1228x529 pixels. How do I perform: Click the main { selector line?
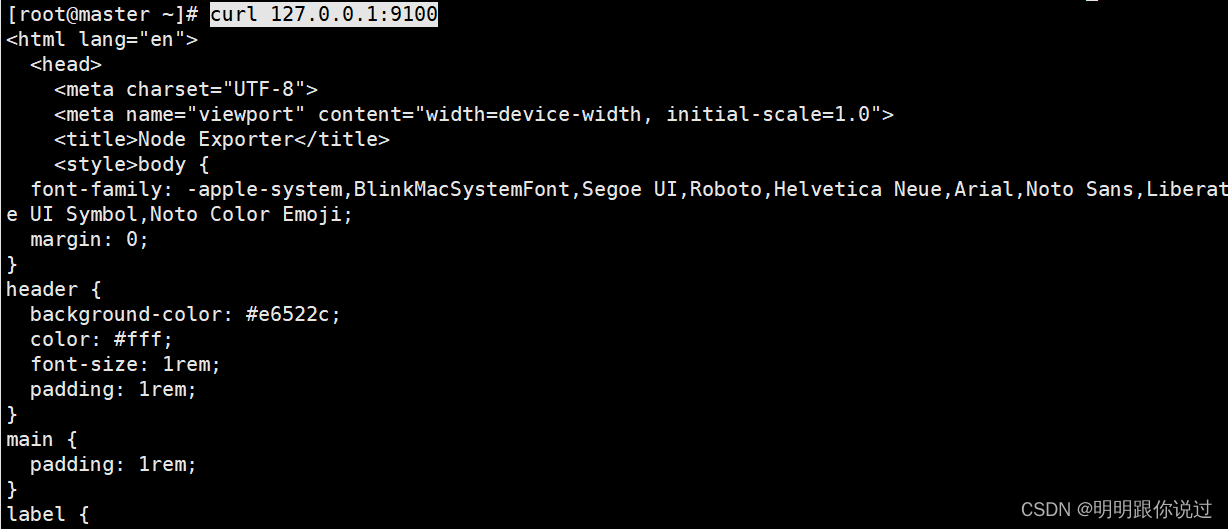[42, 439]
